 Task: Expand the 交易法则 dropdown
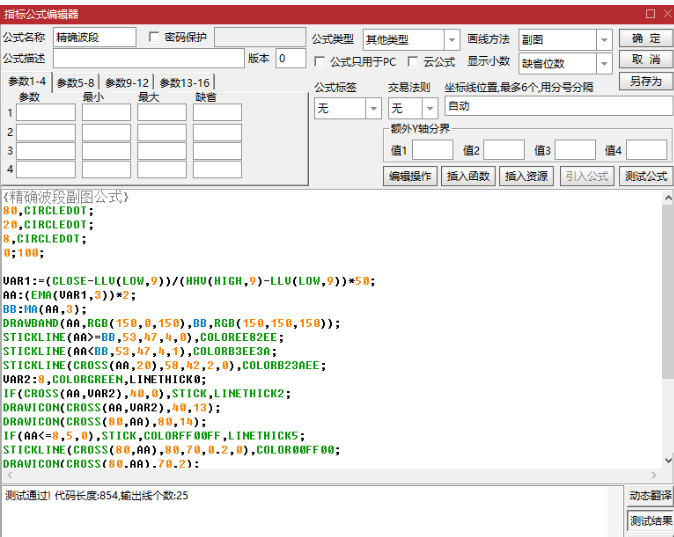pos(429,108)
